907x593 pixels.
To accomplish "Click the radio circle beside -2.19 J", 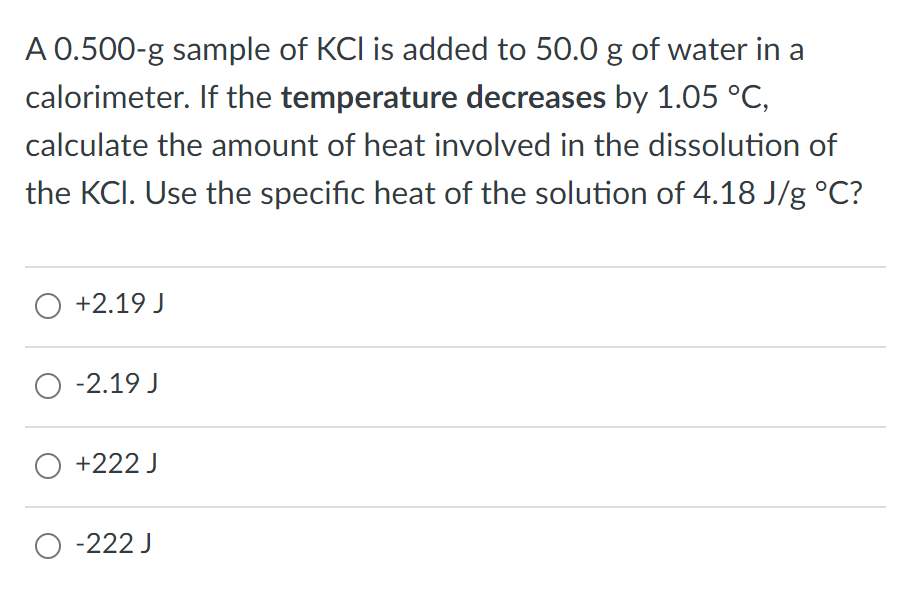I will pos(47,385).
